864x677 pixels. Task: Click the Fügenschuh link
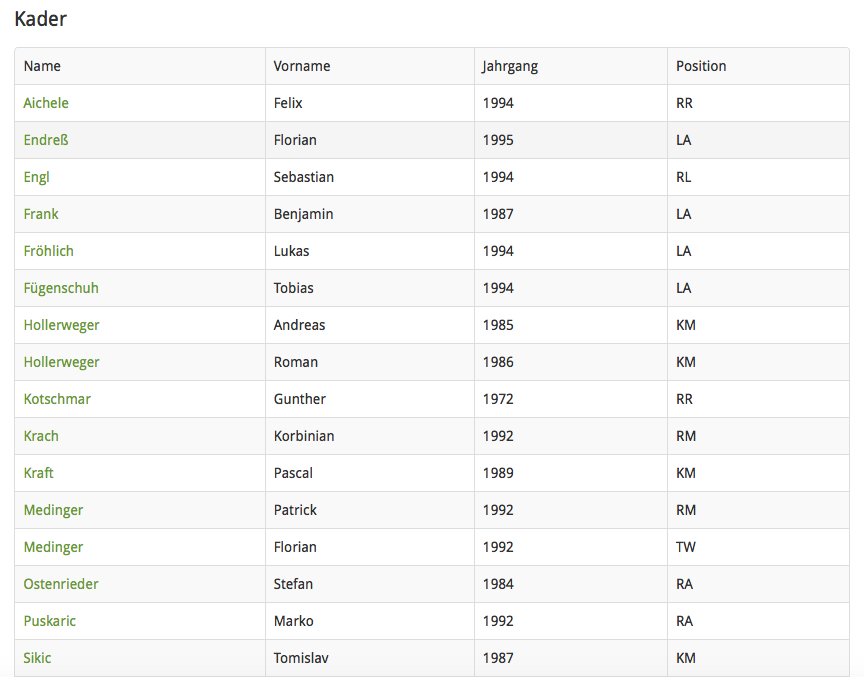61,288
